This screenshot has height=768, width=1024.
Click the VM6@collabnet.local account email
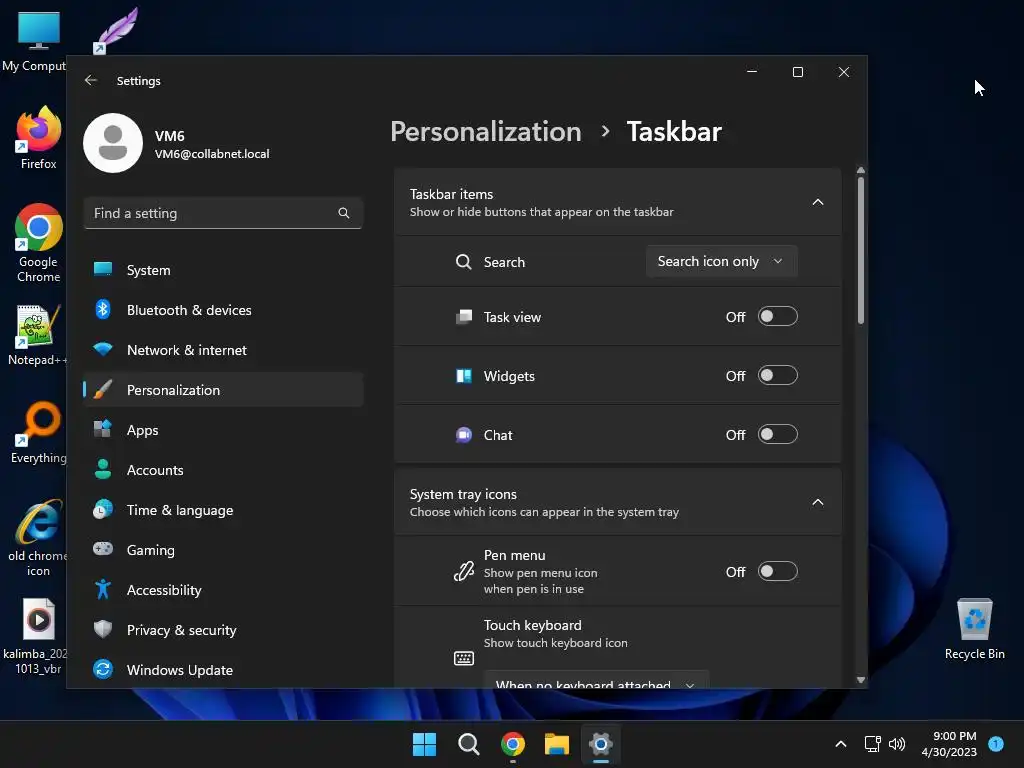pos(212,154)
